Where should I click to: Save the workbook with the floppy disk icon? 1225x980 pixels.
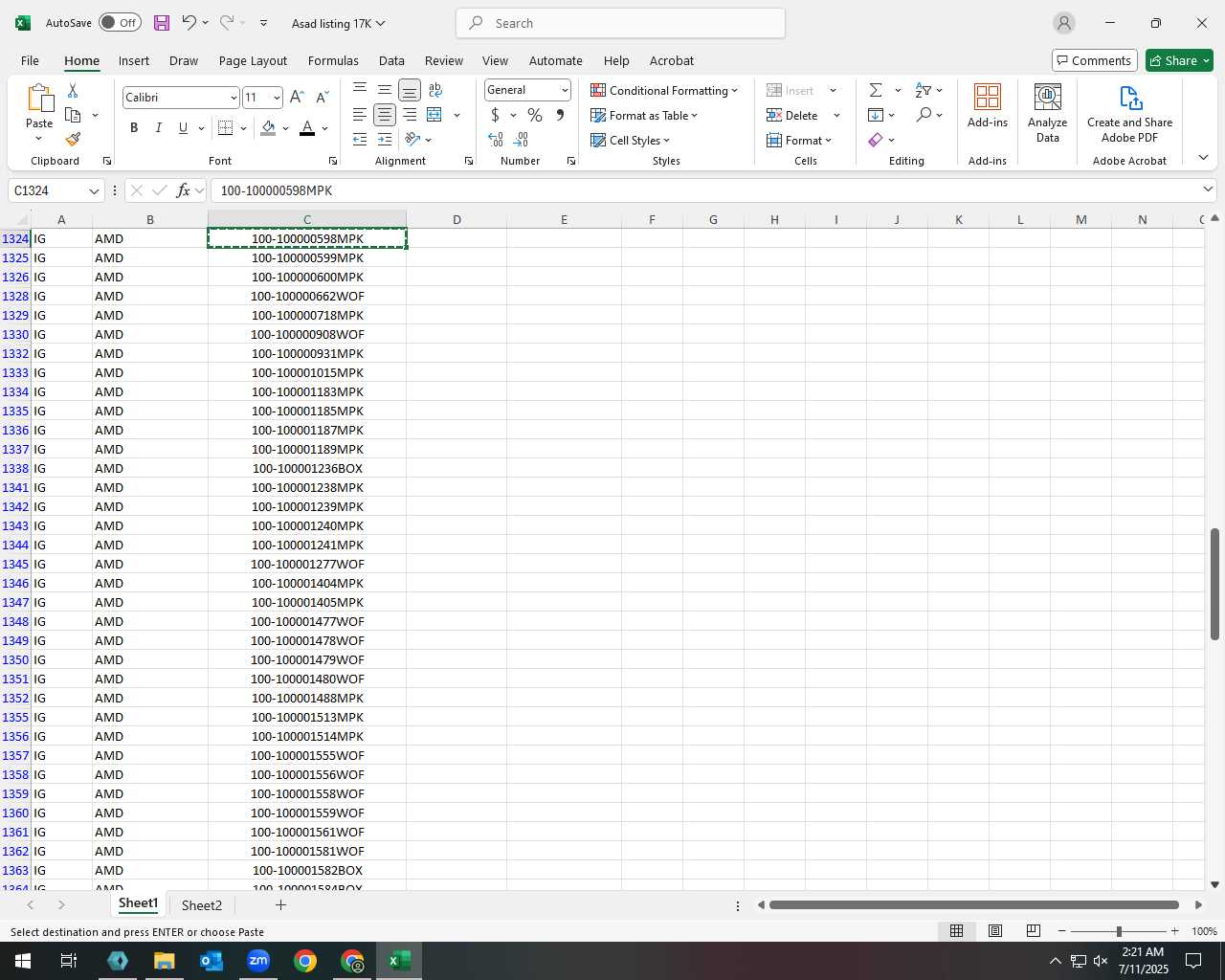point(162,23)
